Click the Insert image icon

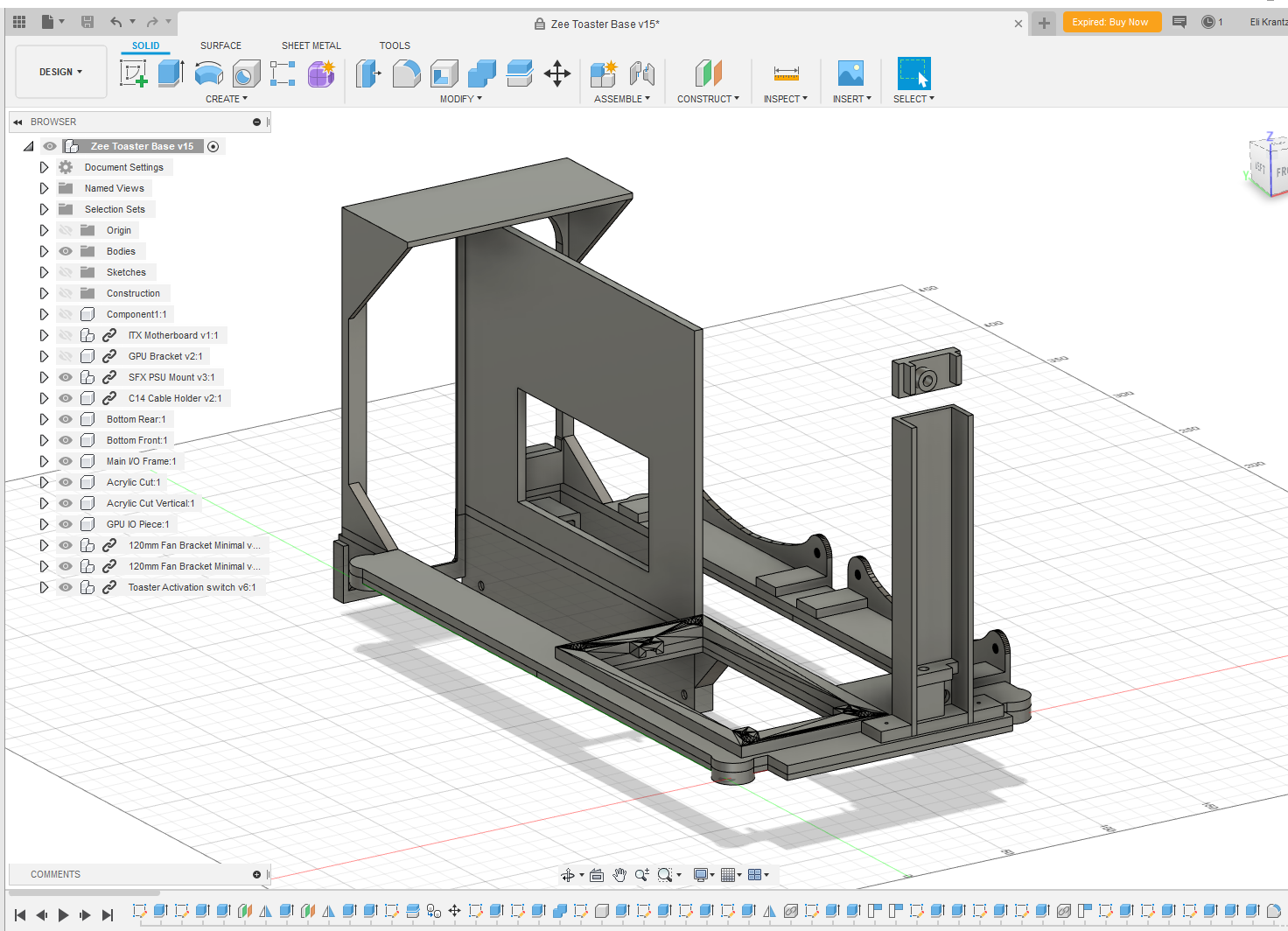click(850, 73)
